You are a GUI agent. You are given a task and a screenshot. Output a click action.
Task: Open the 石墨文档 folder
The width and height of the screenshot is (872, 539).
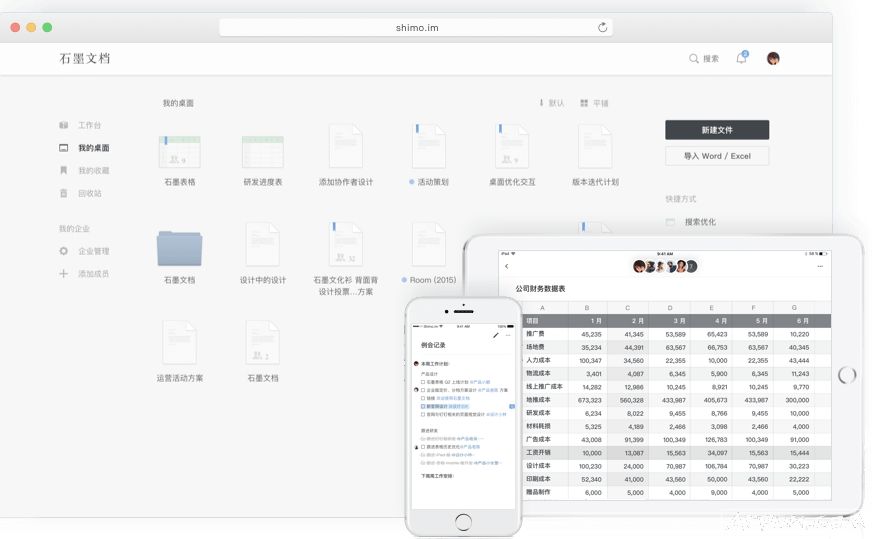(180, 257)
